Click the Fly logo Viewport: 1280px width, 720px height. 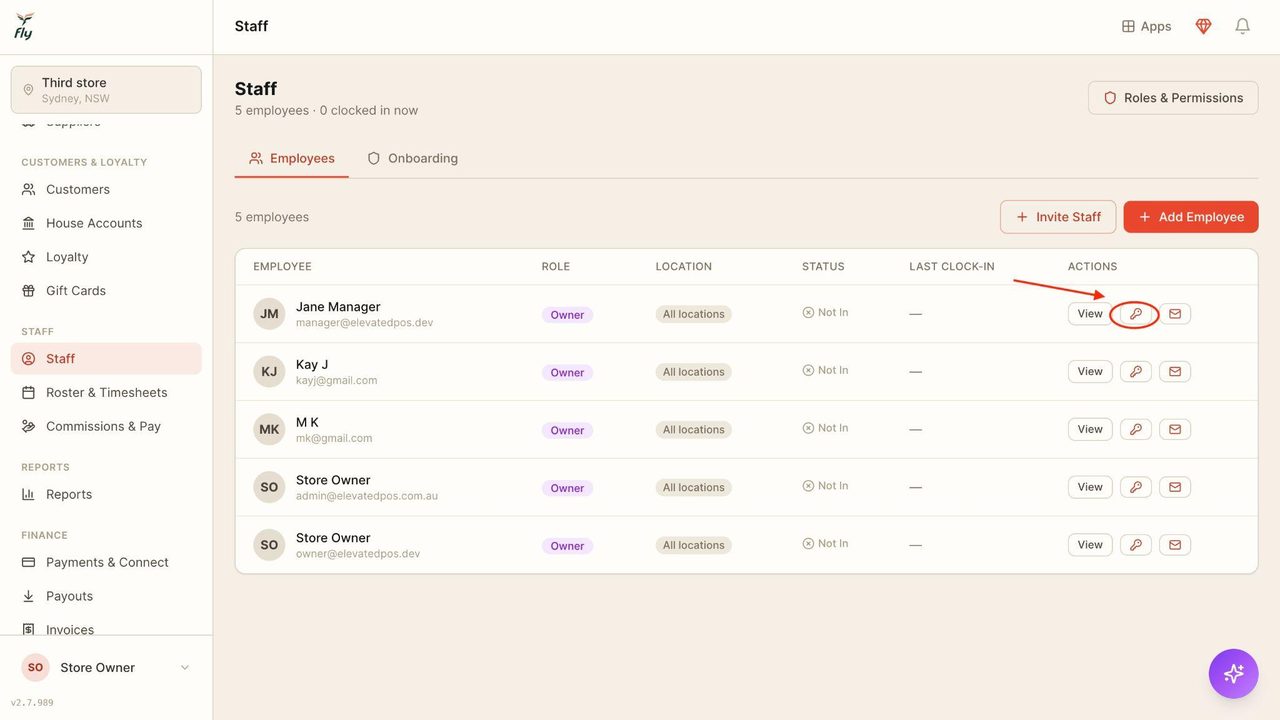coord(24,27)
